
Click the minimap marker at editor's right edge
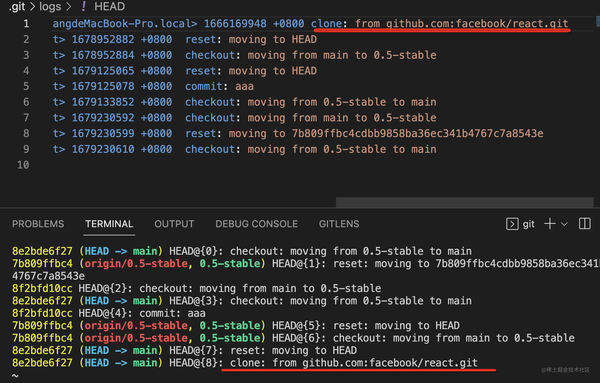598,21
